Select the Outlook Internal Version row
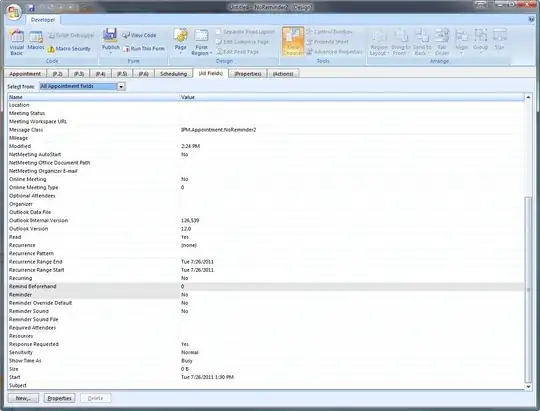Image resolution: width=540 pixels, height=411 pixels. [x=266, y=220]
